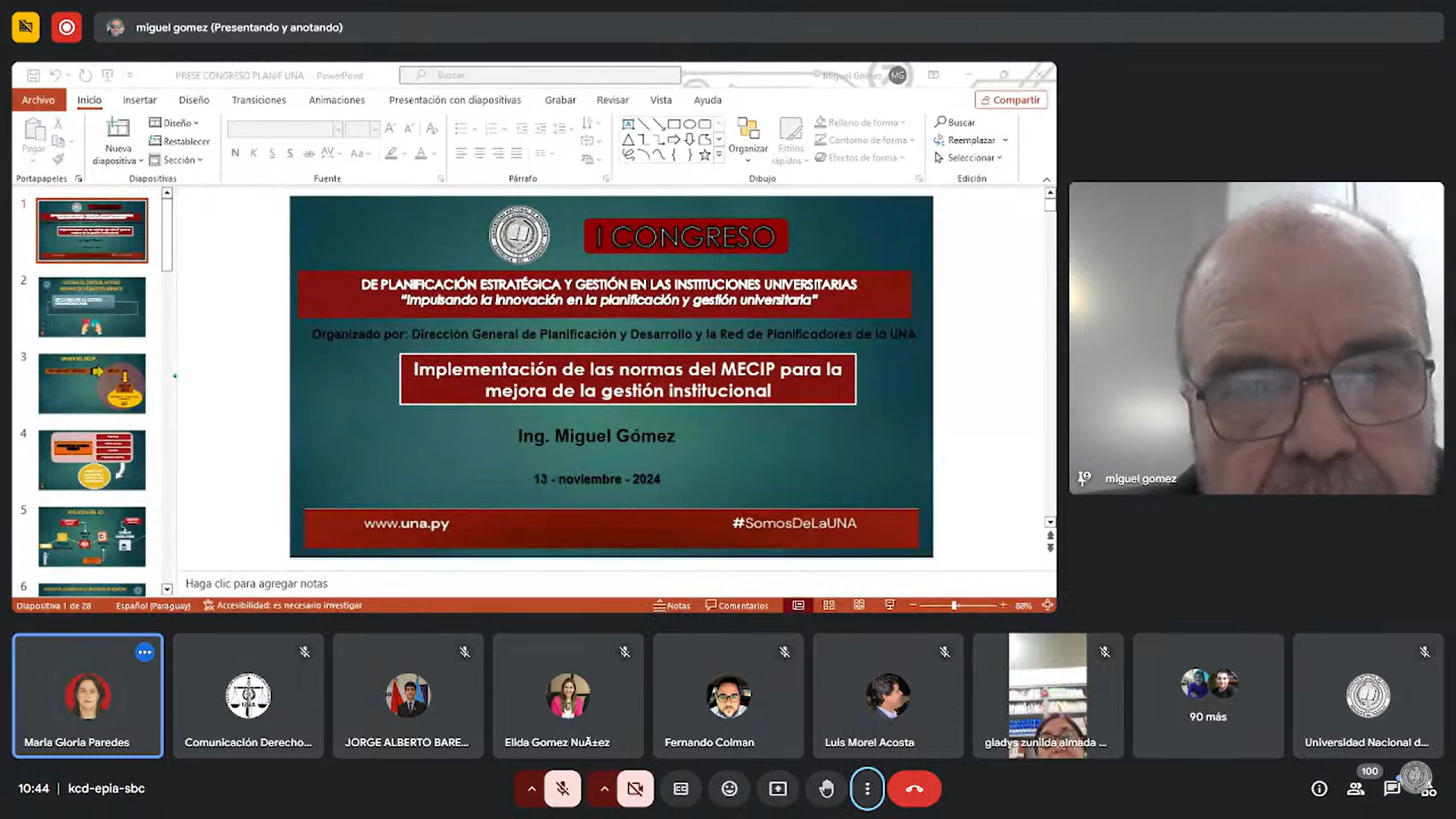Open the emoji reactions button

coord(730,789)
